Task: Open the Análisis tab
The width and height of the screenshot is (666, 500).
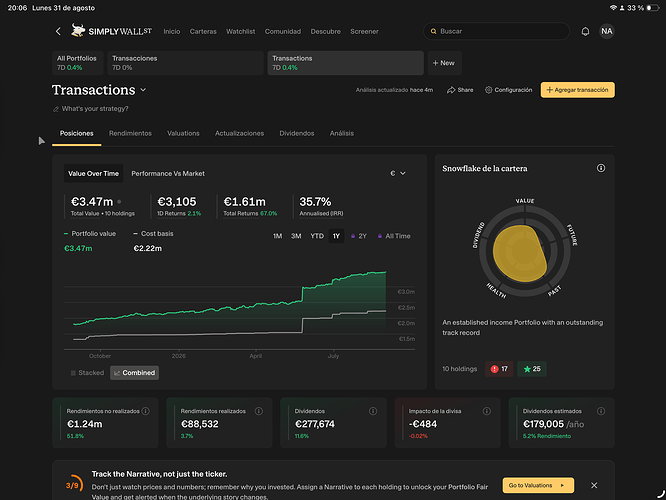Action: [341, 133]
